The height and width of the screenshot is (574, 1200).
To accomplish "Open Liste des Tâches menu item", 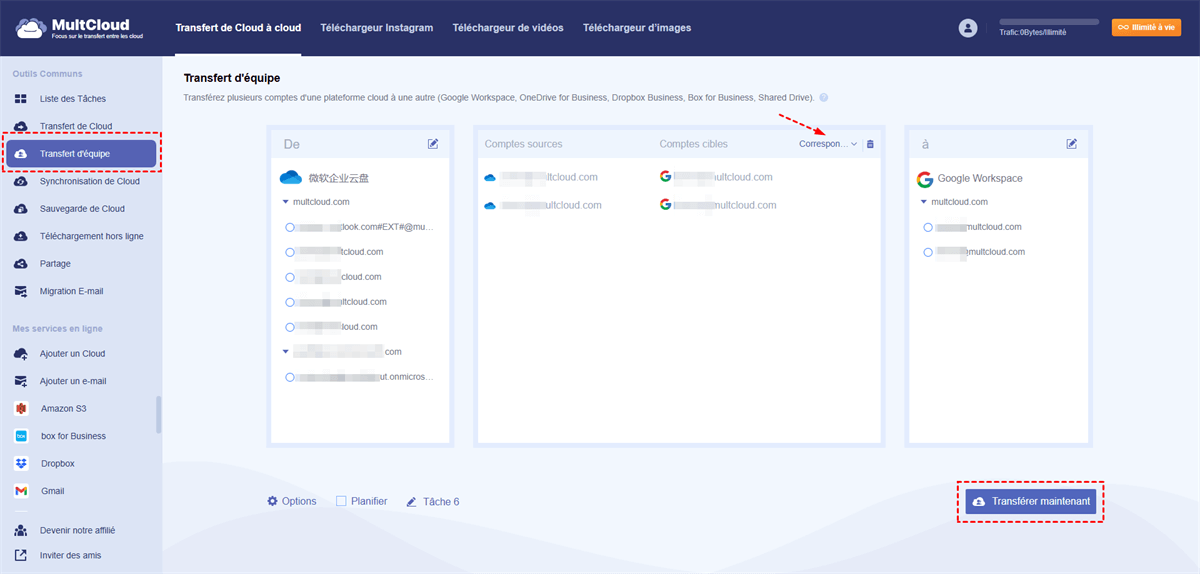I will (73, 99).
